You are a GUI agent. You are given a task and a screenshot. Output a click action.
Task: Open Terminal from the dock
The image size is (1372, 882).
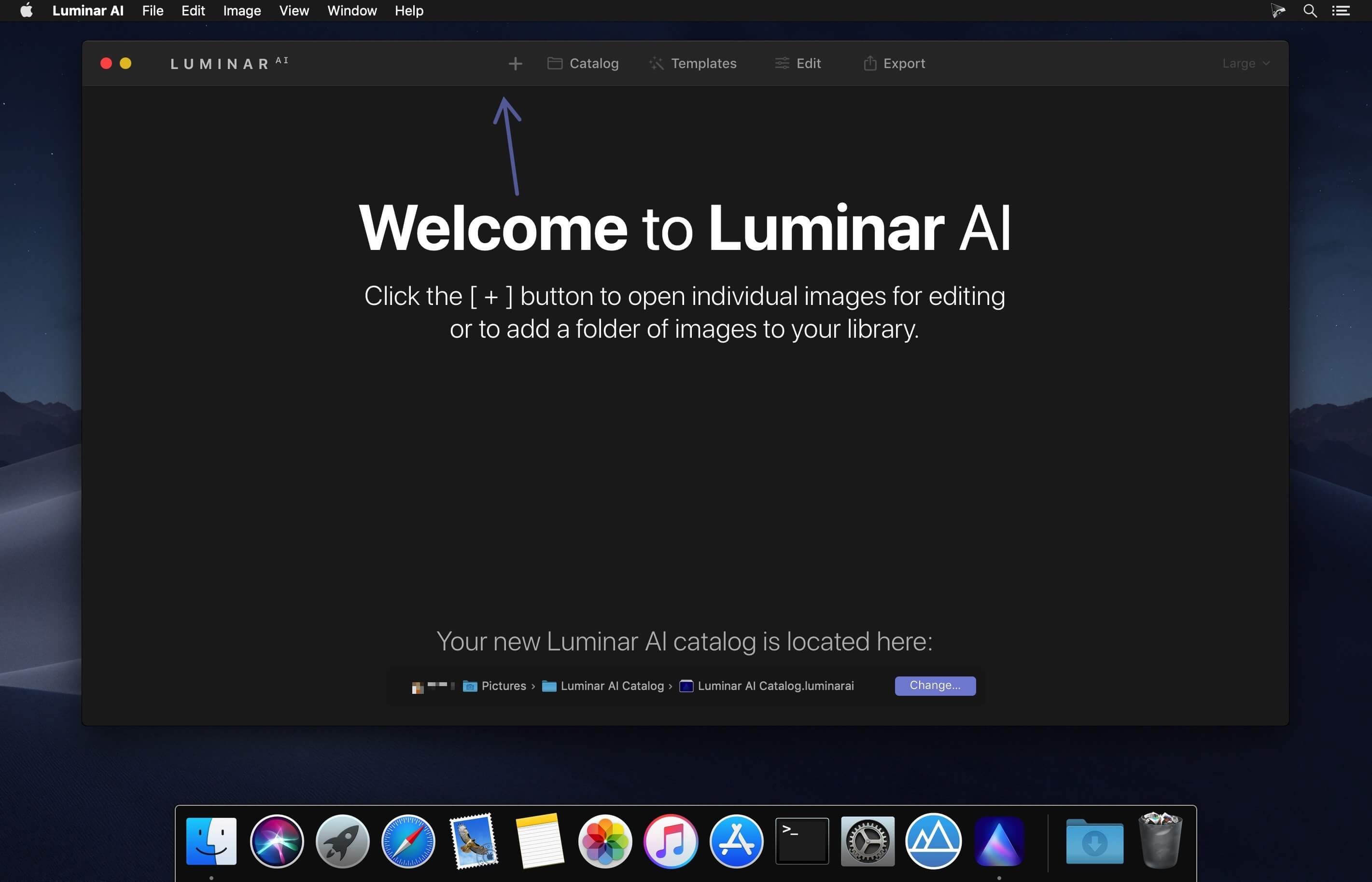coord(801,841)
